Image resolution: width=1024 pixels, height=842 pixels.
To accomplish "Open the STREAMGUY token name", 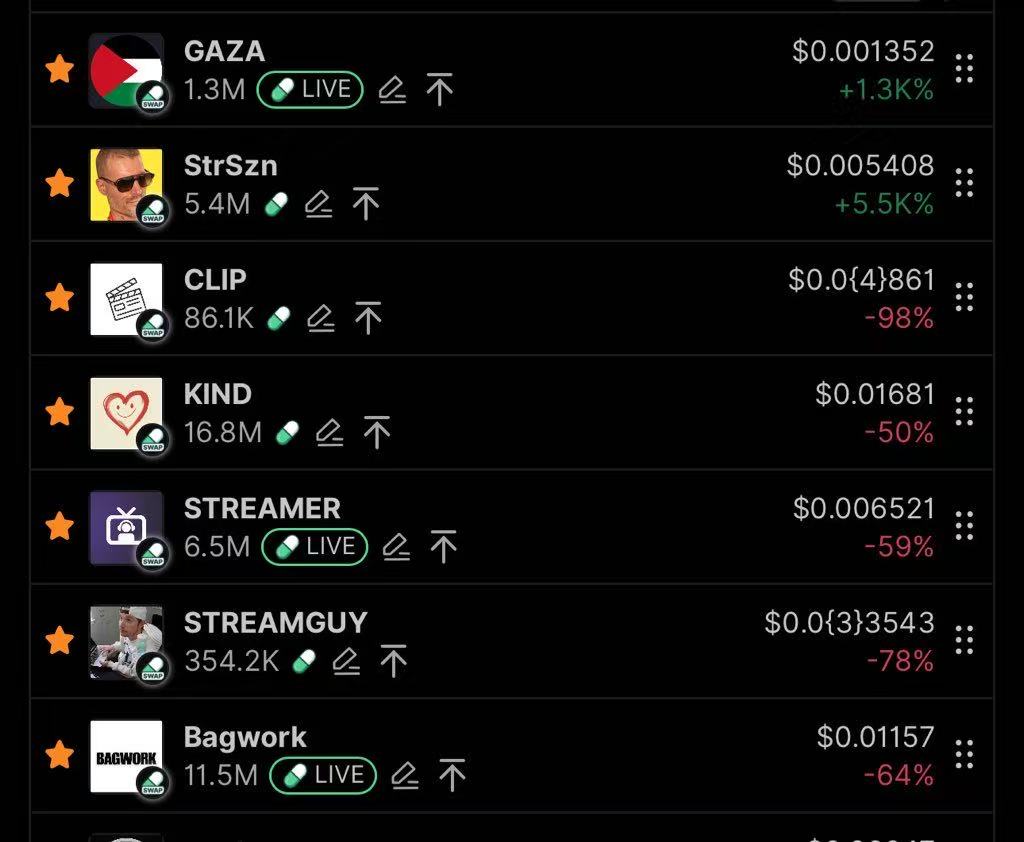I will pos(276,623).
